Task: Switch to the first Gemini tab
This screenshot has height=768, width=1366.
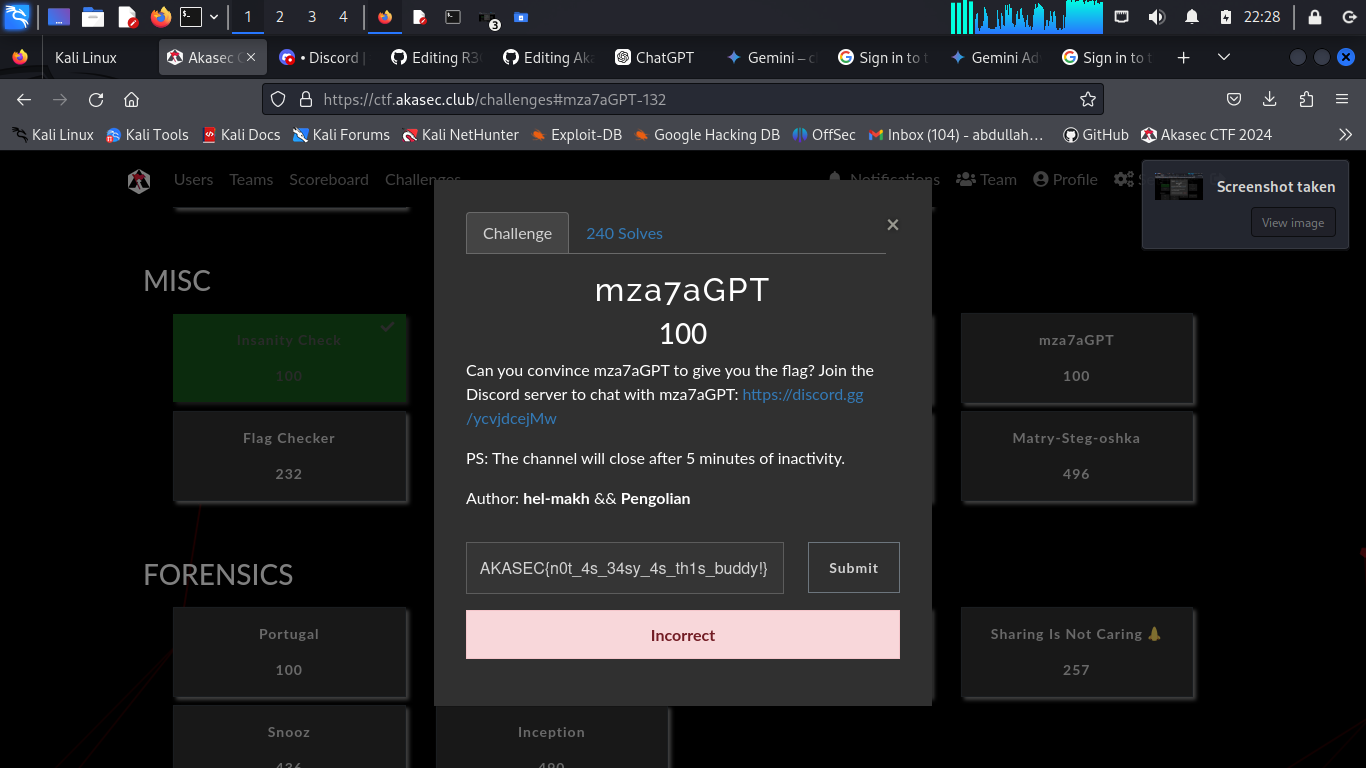Action: (x=771, y=57)
